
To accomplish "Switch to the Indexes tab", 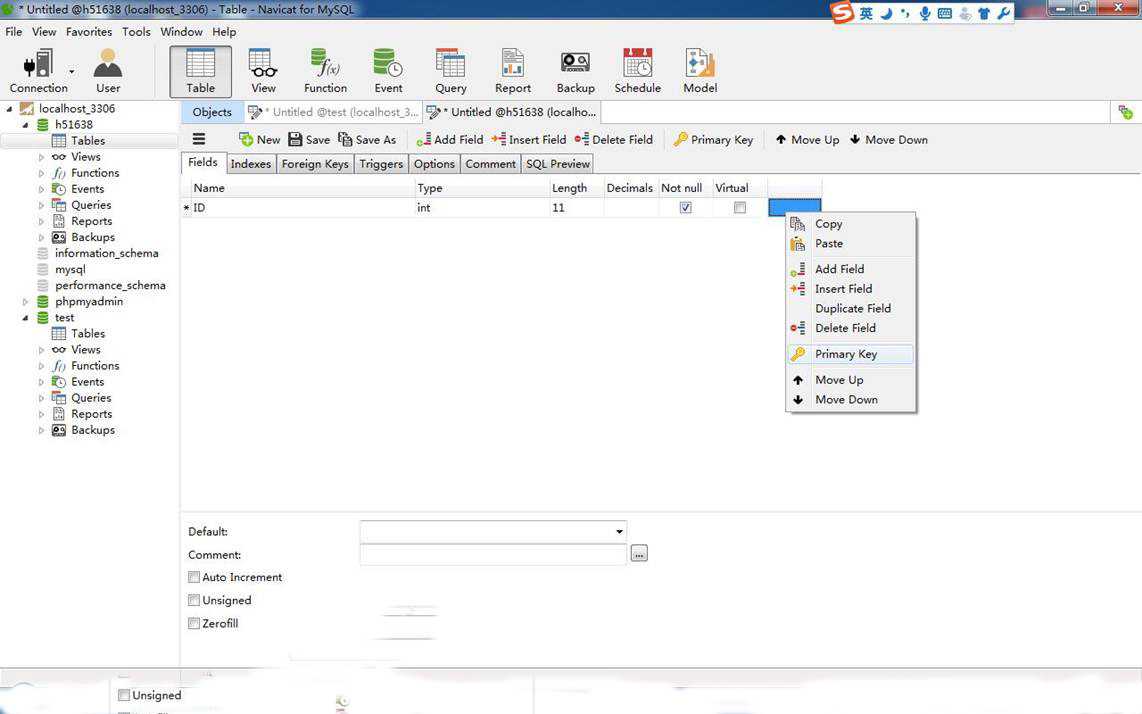I will click(251, 164).
